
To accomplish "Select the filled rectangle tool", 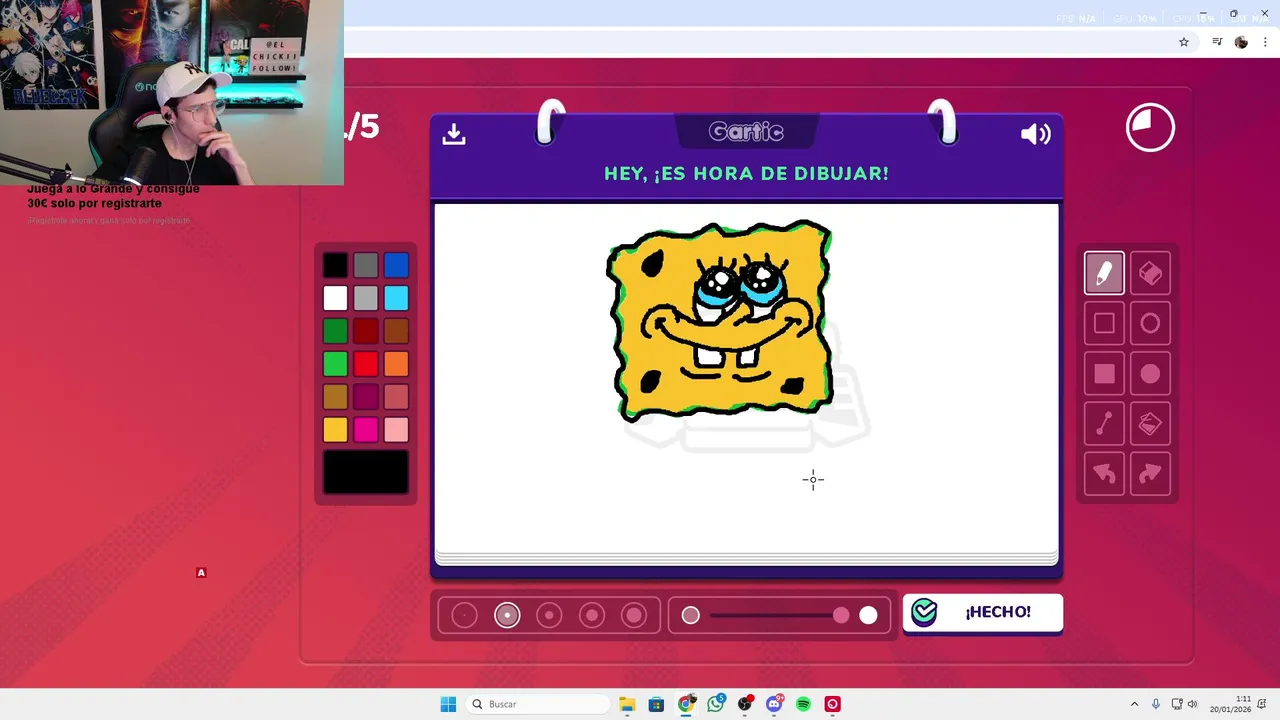I will (x=1104, y=374).
